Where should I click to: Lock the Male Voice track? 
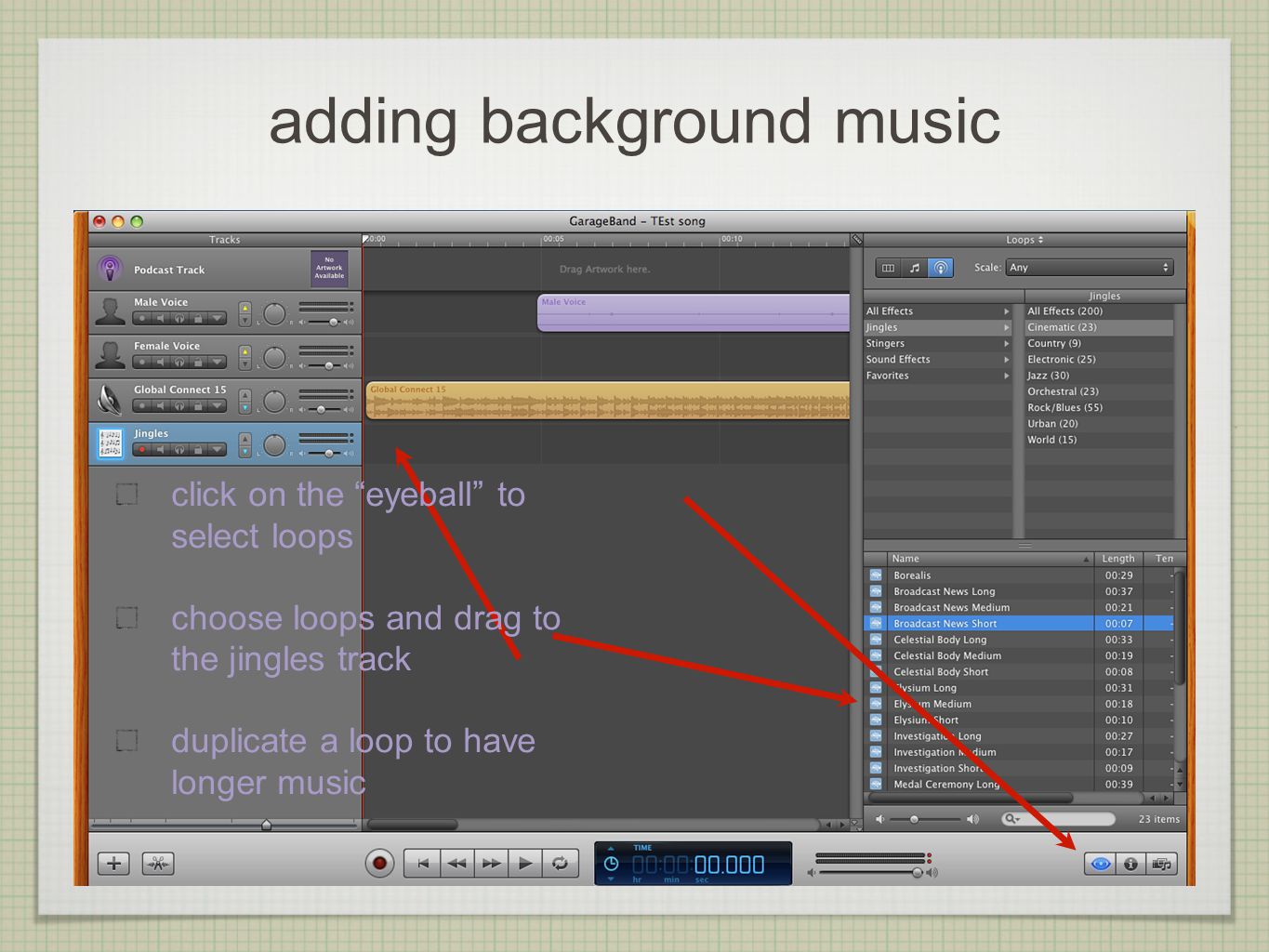pyautogui.click(x=198, y=319)
